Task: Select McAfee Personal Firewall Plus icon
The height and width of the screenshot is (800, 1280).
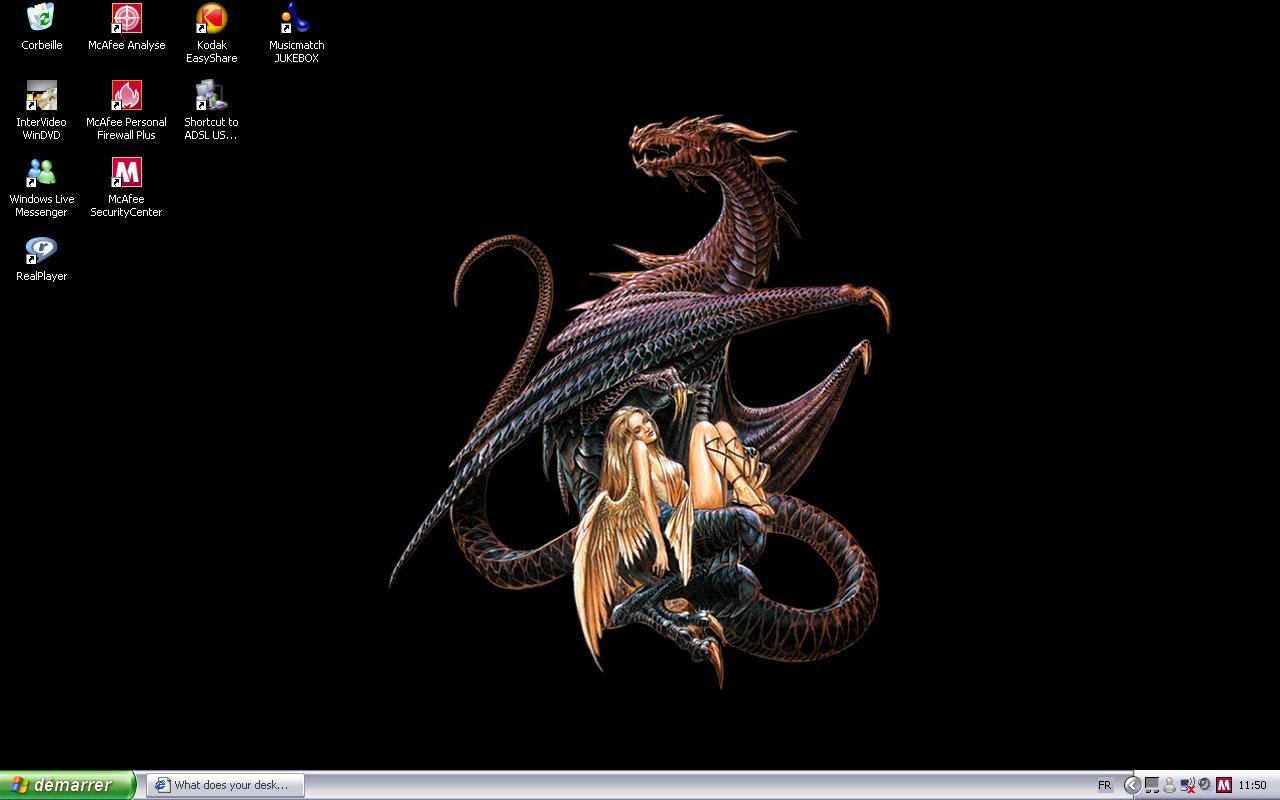Action: click(126, 96)
